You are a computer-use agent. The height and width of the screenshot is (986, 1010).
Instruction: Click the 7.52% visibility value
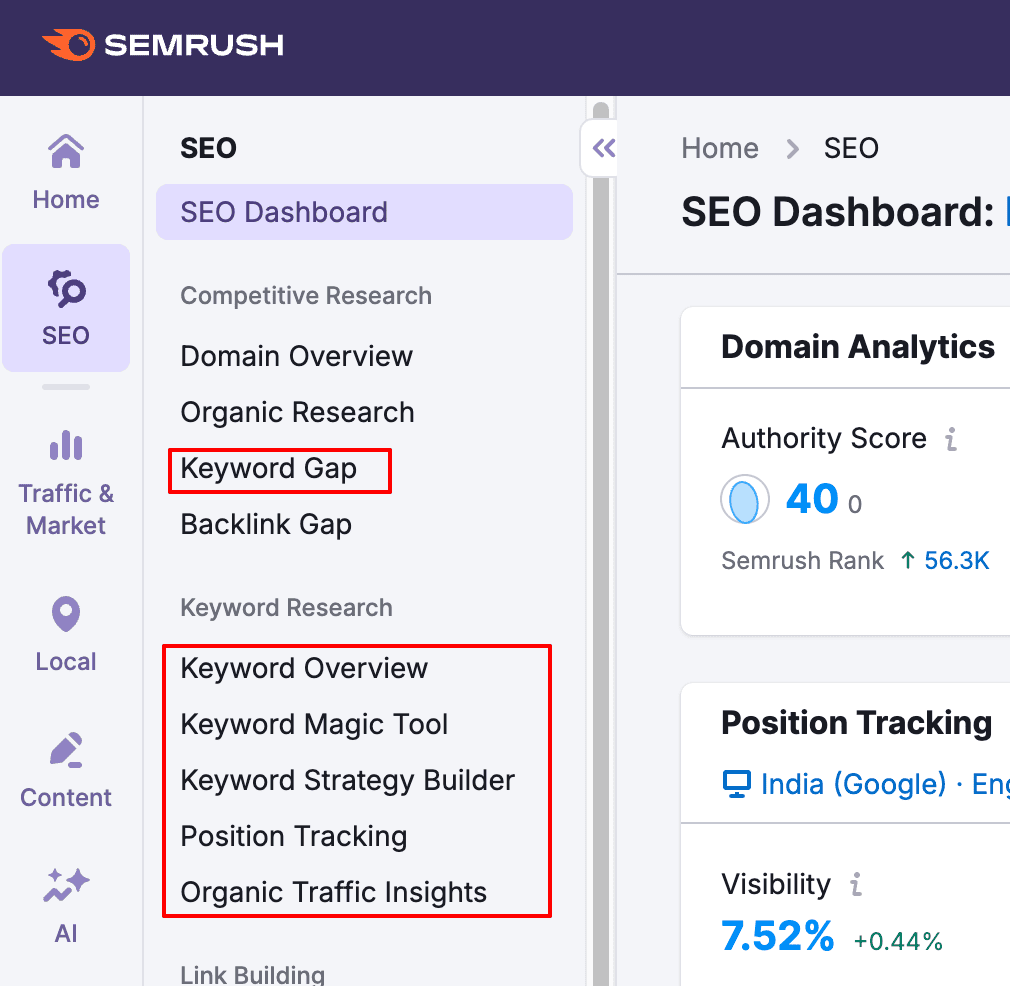click(777, 936)
